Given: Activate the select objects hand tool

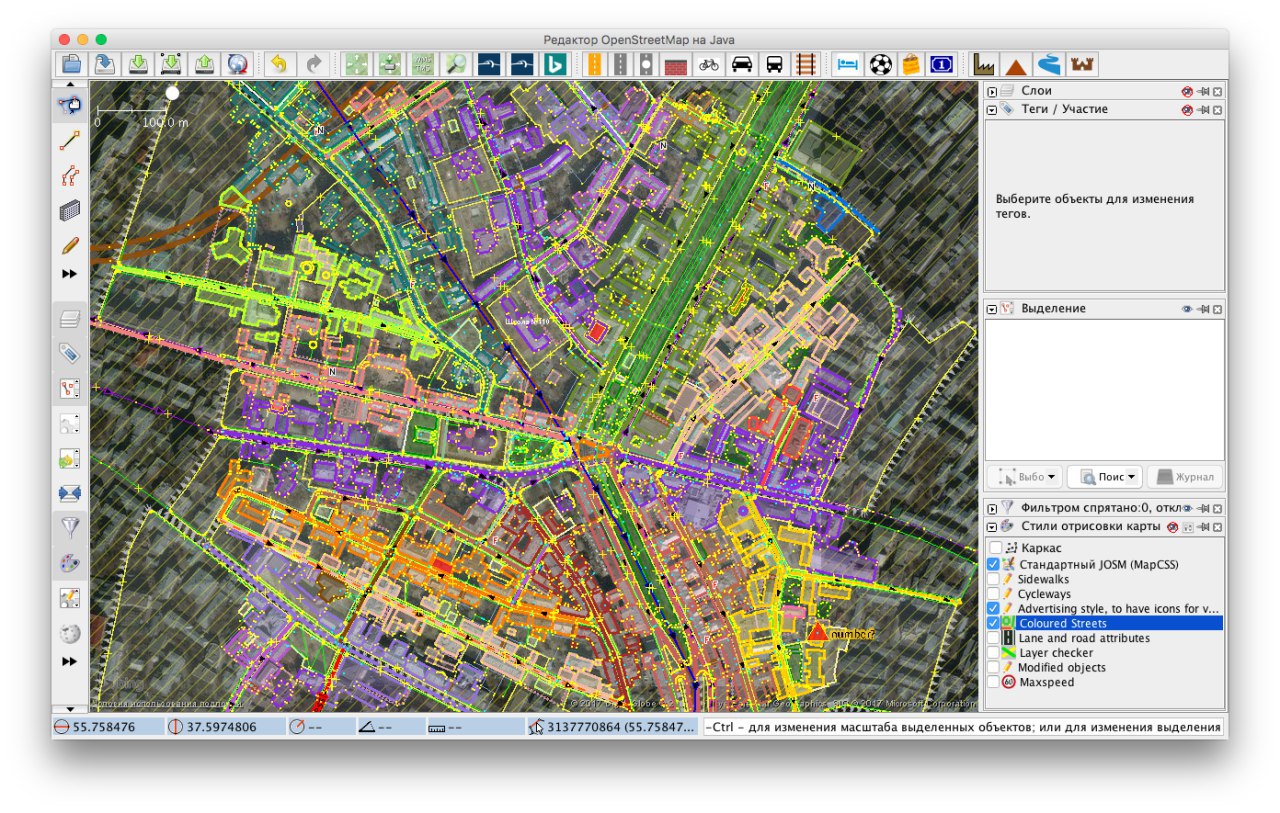Looking at the screenshot, I should pos(70,103).
